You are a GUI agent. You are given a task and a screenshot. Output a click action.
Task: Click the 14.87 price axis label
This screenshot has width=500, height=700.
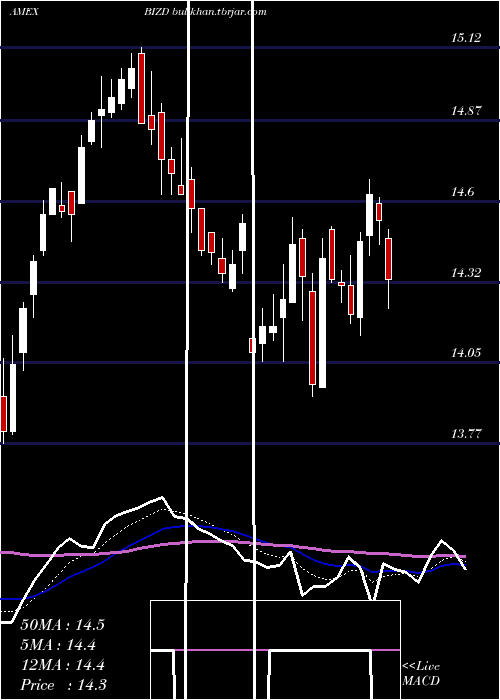tap(466, 111)
